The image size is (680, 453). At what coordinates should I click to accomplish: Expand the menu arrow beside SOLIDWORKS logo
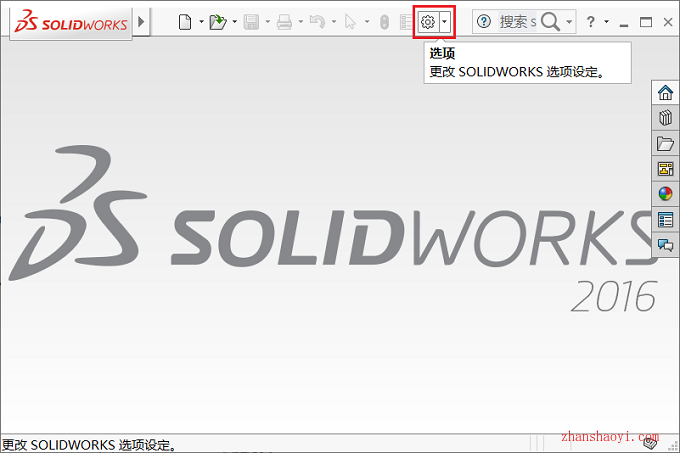click(141, 21)
